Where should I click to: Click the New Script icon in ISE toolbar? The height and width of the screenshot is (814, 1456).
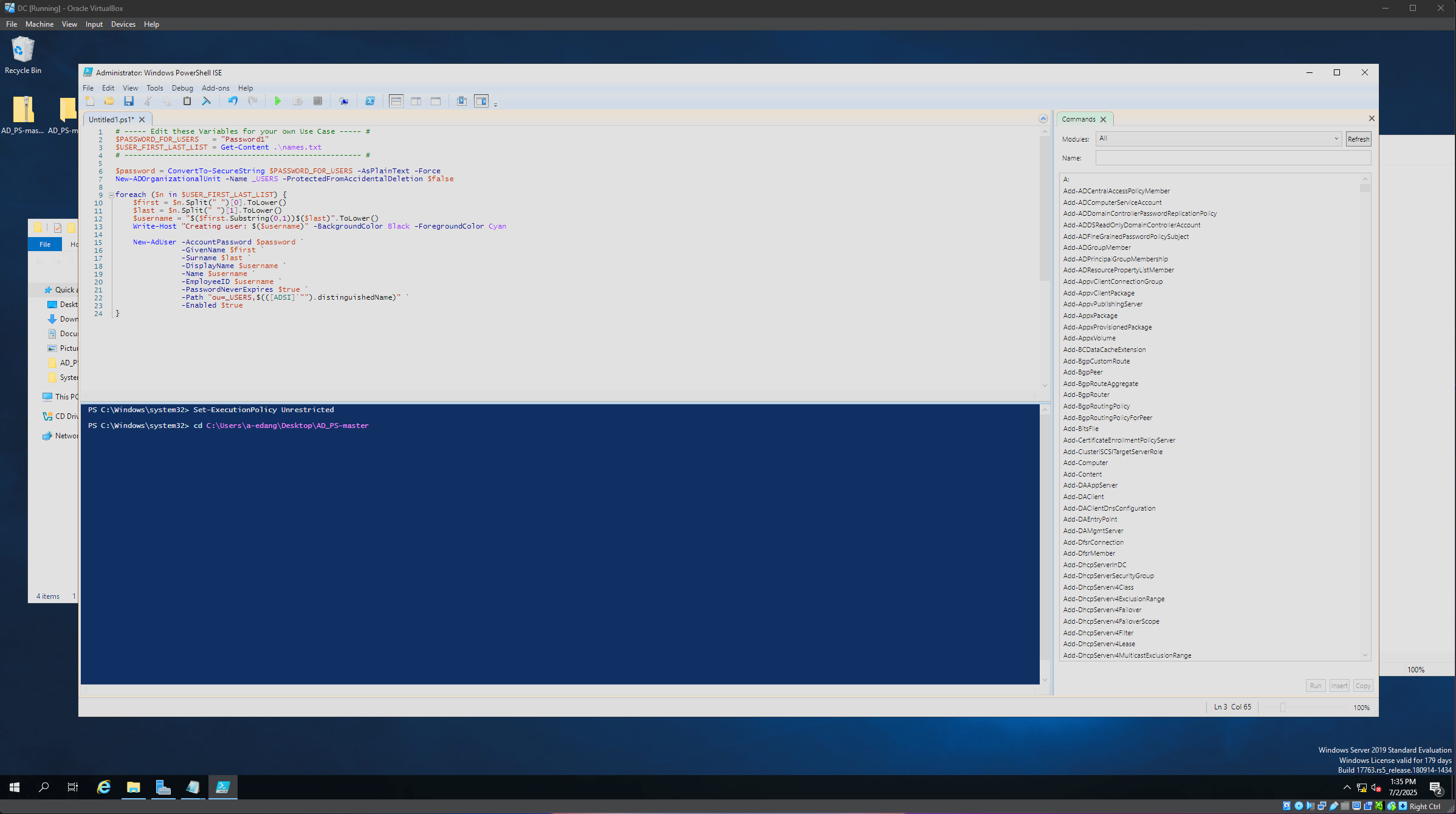pos(90,101)
